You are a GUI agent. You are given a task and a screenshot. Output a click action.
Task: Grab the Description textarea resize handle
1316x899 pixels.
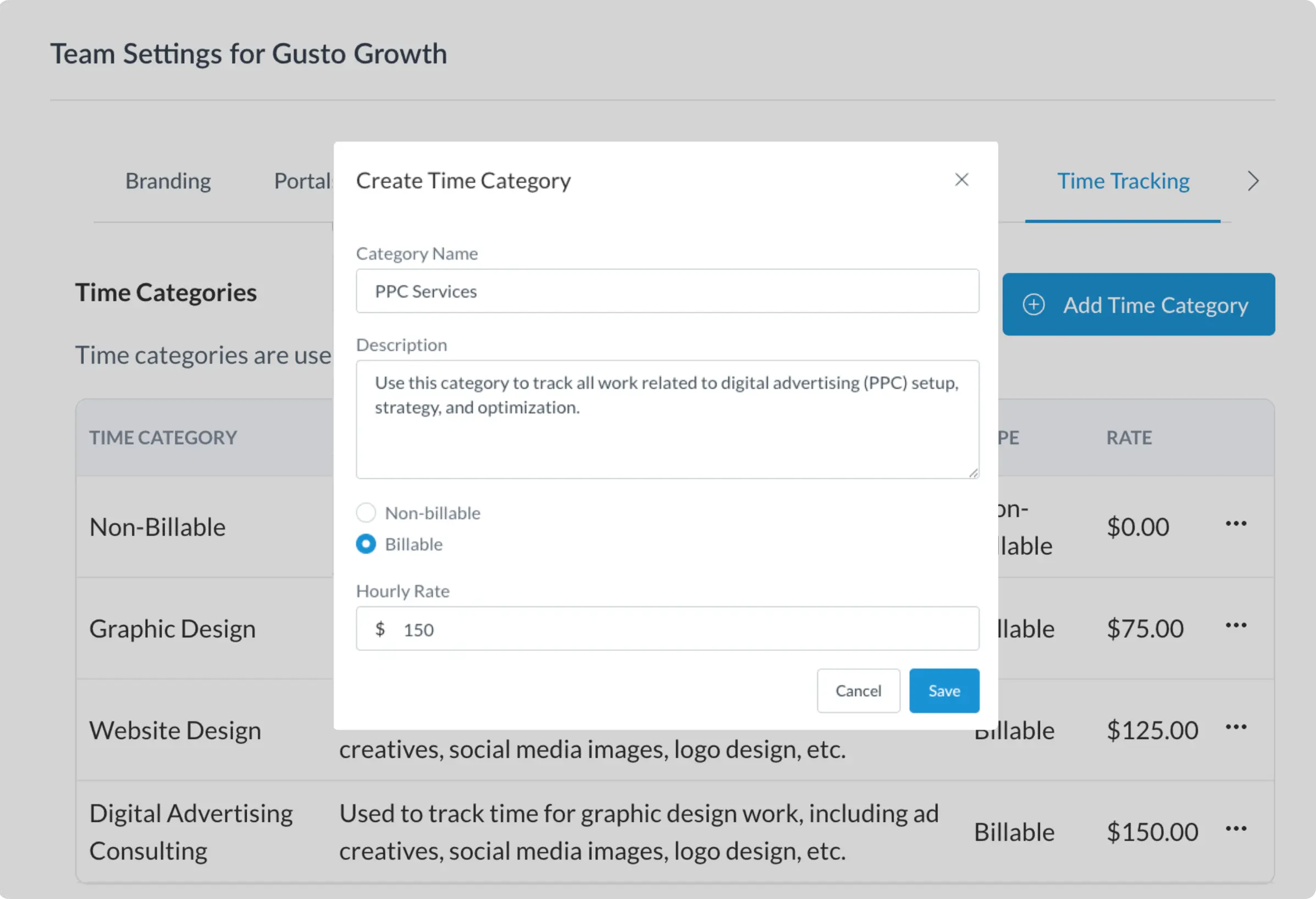tap(974, 473)
